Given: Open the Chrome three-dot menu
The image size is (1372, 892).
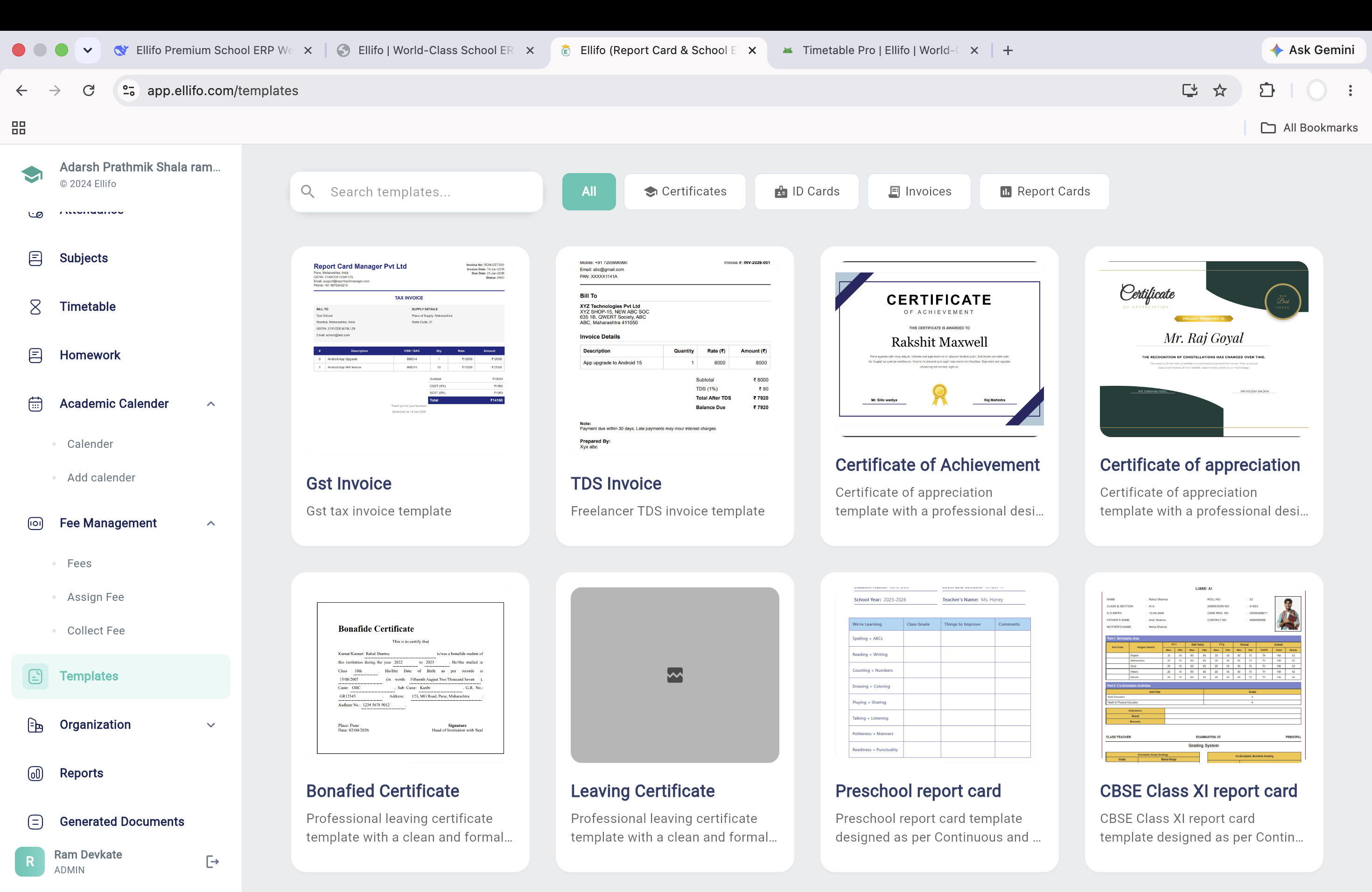Looking at the screenshot, I should point(1351,91).
